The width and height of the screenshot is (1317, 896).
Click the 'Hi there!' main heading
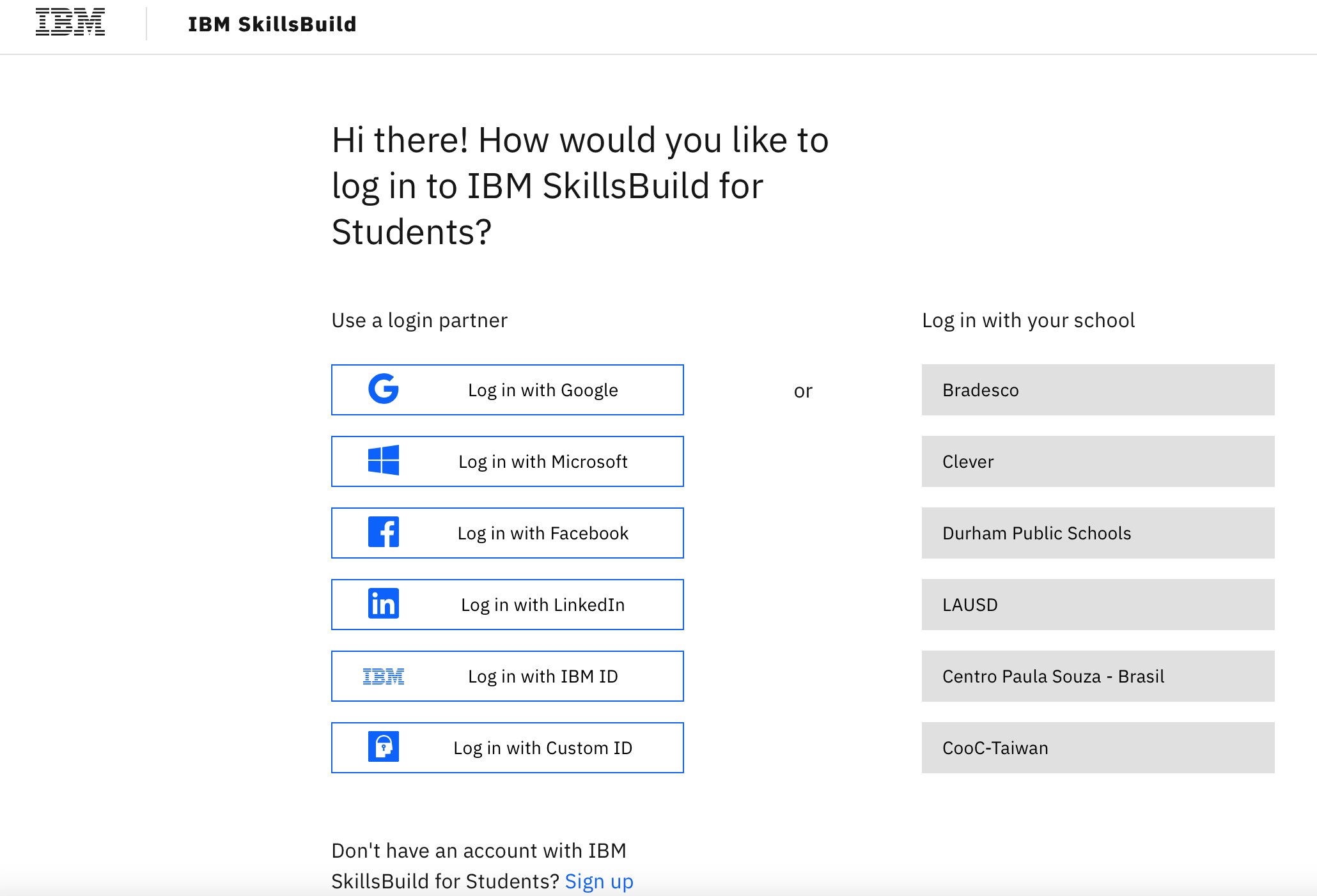point(580,185)
